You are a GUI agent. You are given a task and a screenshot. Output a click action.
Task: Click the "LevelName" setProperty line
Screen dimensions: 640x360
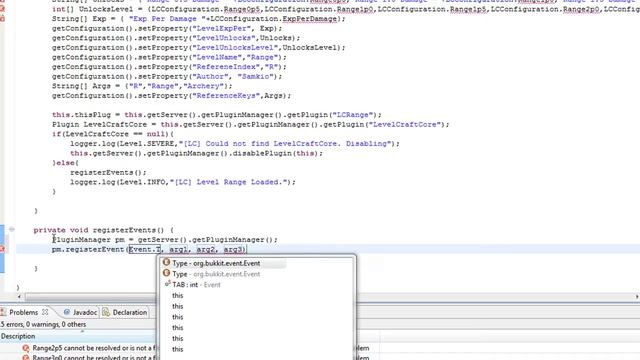169,57
